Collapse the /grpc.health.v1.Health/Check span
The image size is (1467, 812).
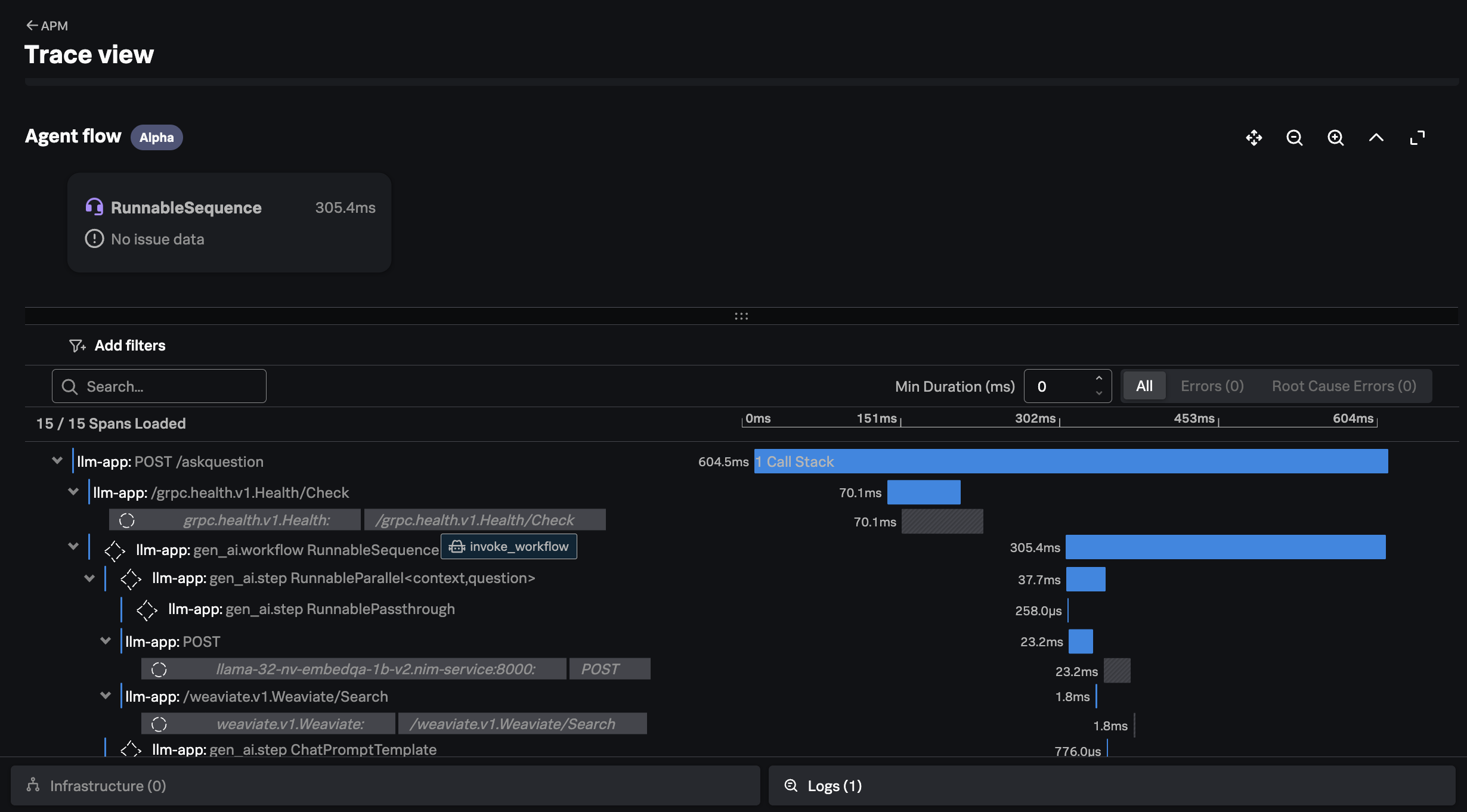click(x=73, y=492)
